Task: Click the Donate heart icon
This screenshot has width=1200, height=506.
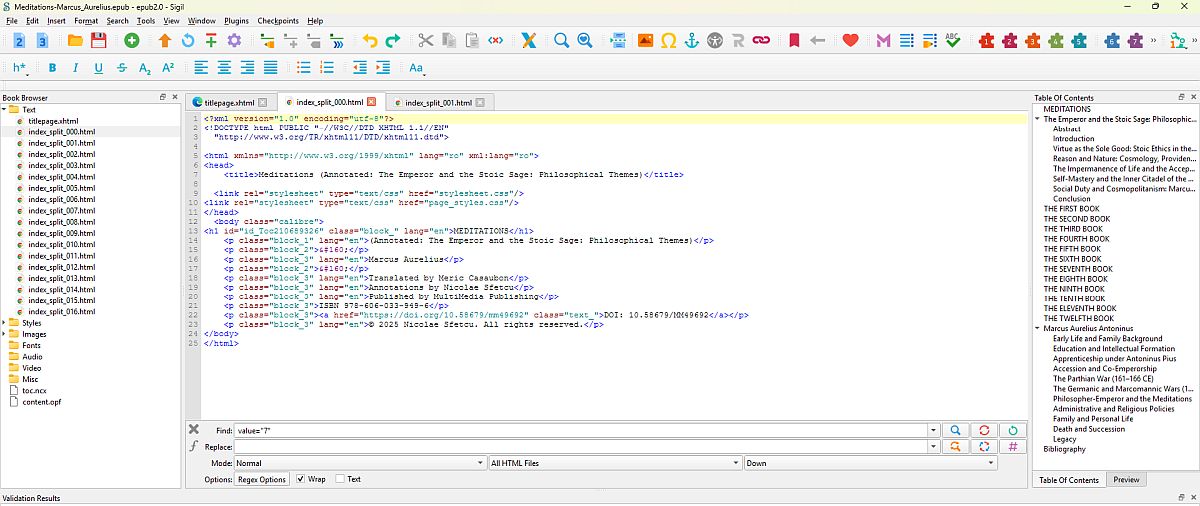Action: point(850,41)
